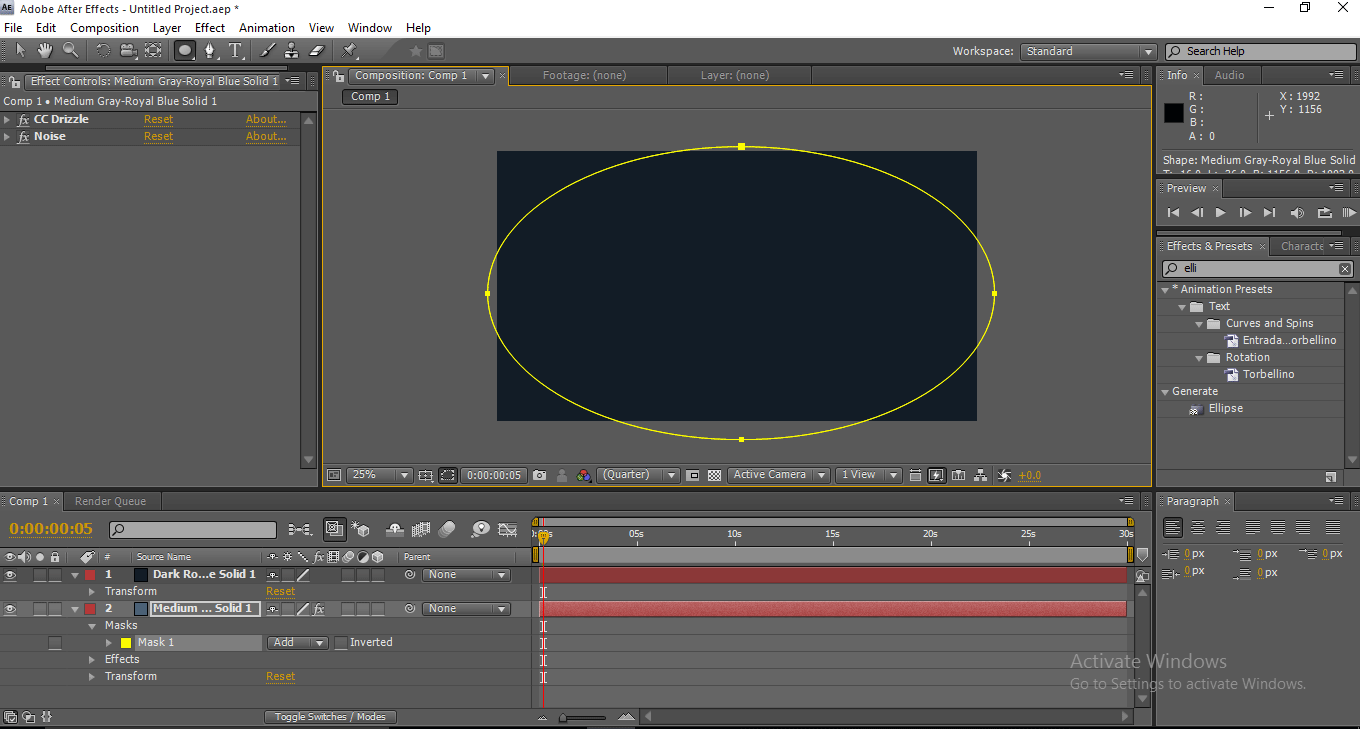Click Toggle Switches / Modes button
The image size is (1360, 729).
(330, 717)
